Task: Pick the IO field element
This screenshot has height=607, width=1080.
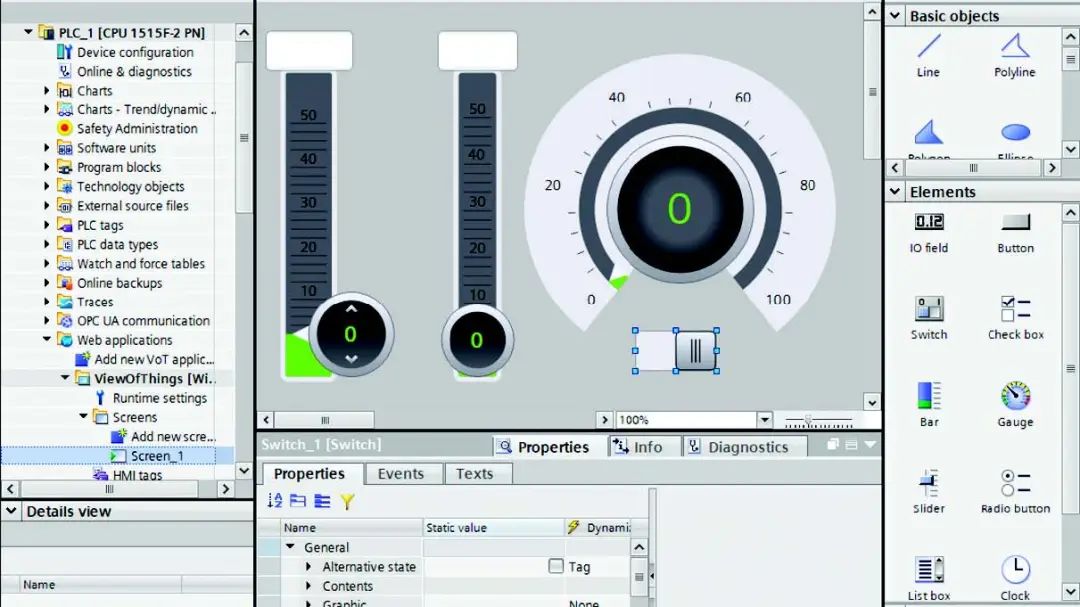Action: [928, 233]
